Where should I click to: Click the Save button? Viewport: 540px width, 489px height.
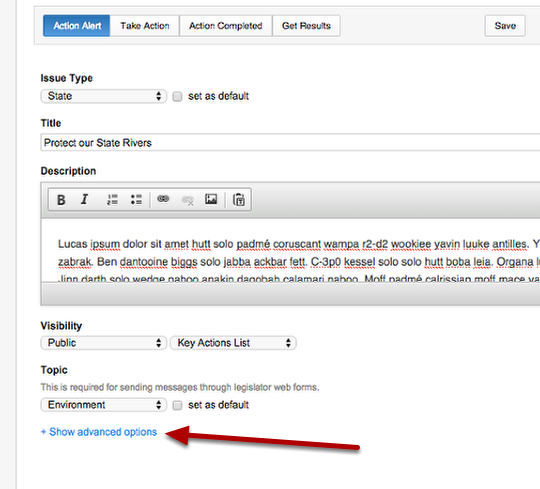click(x=505, y=26)
